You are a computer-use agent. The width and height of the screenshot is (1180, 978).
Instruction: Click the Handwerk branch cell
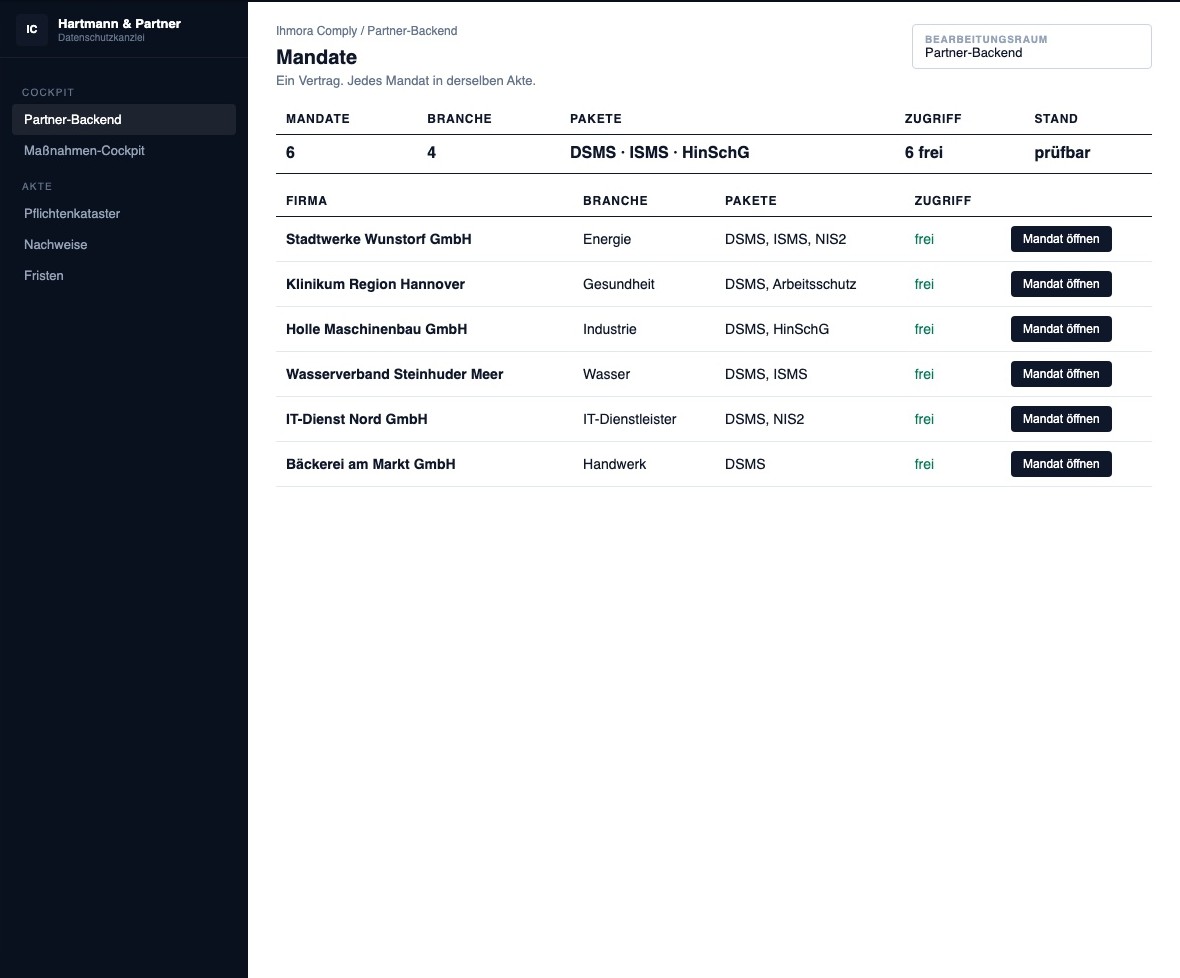click(x=614, y=464)
